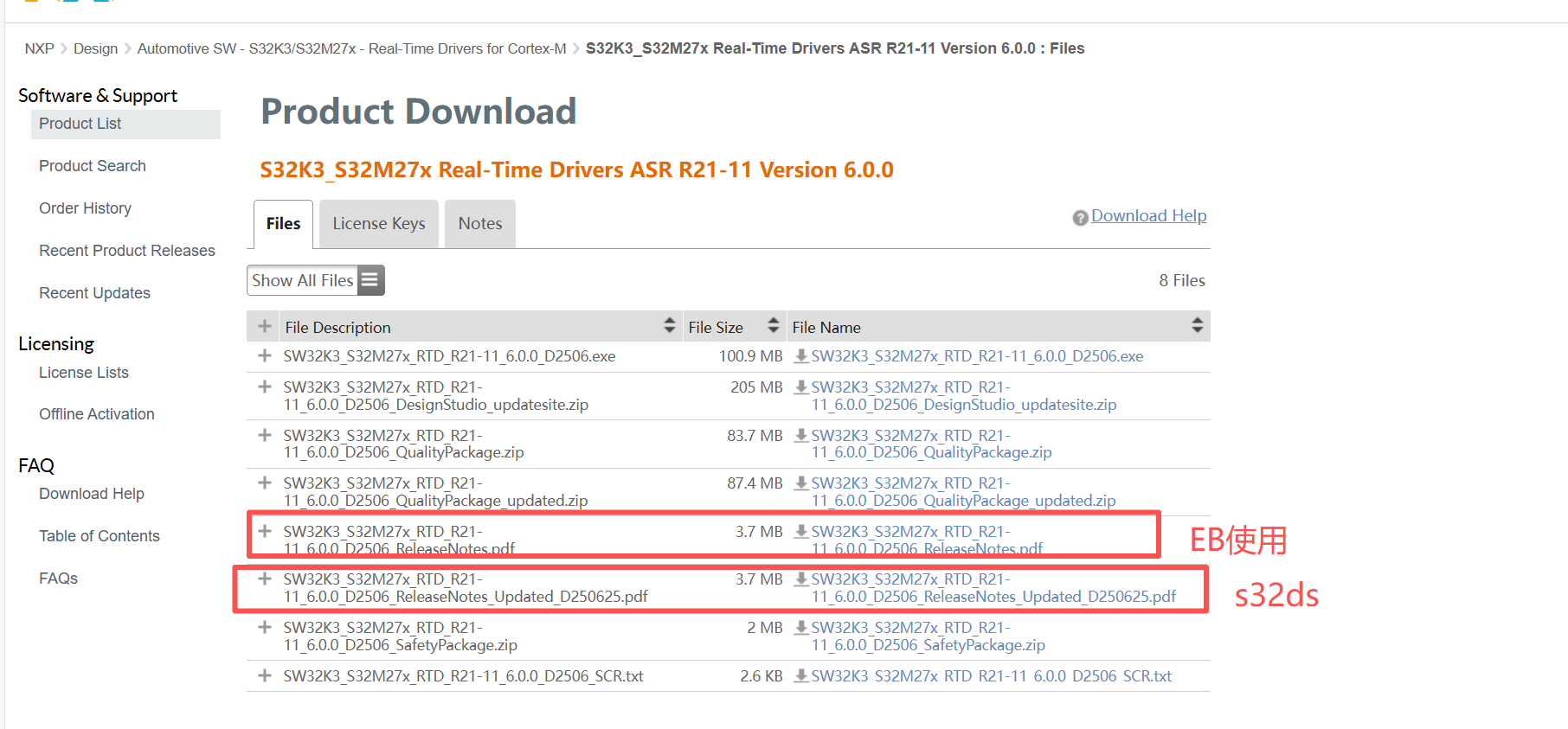This screenshot has width=1568, height=729.
Task: Click SafetyPackage.zip description text
Action: (400, 636)
